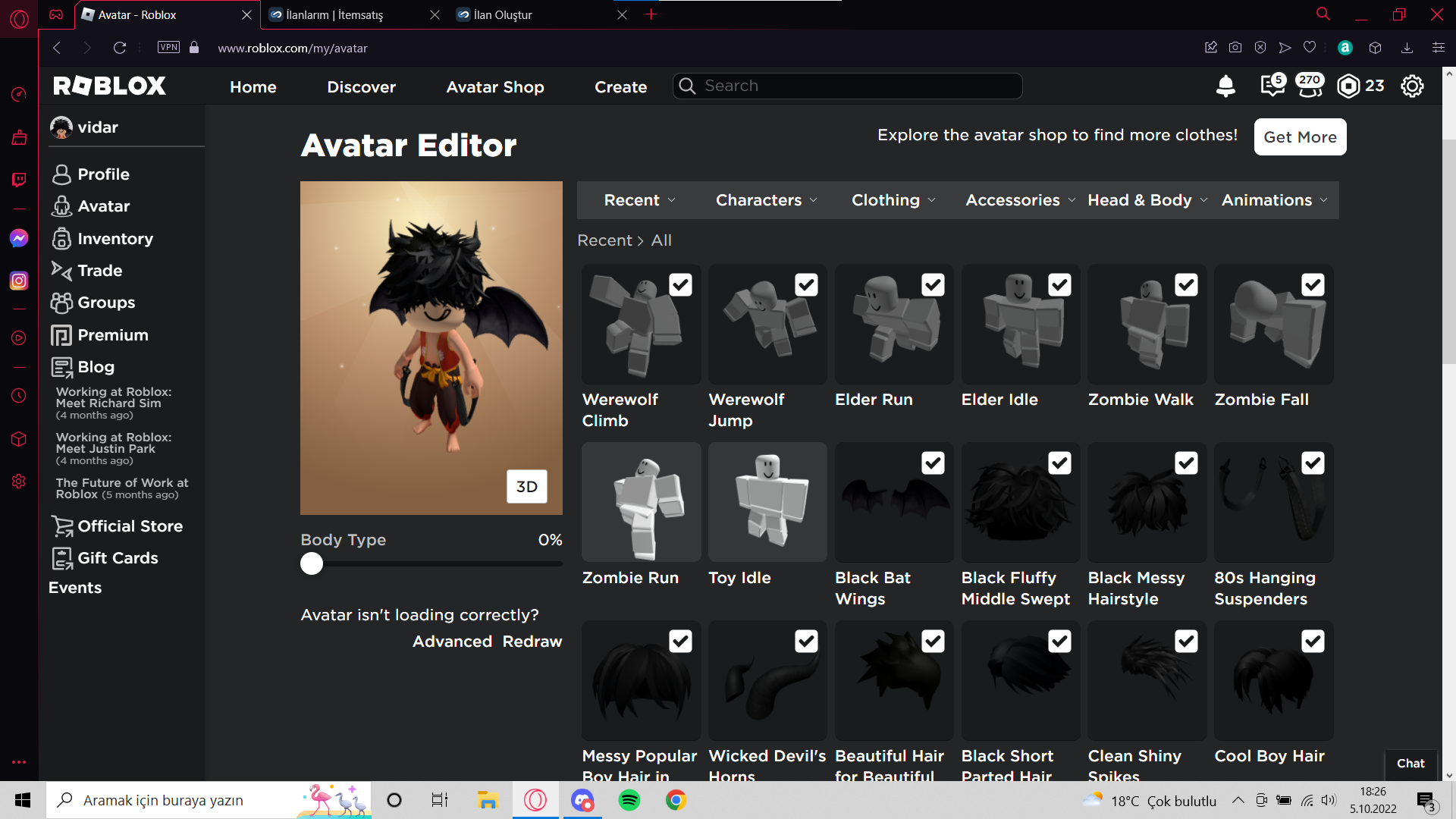Open File Explorer from the taskbar

coord(487,800)
